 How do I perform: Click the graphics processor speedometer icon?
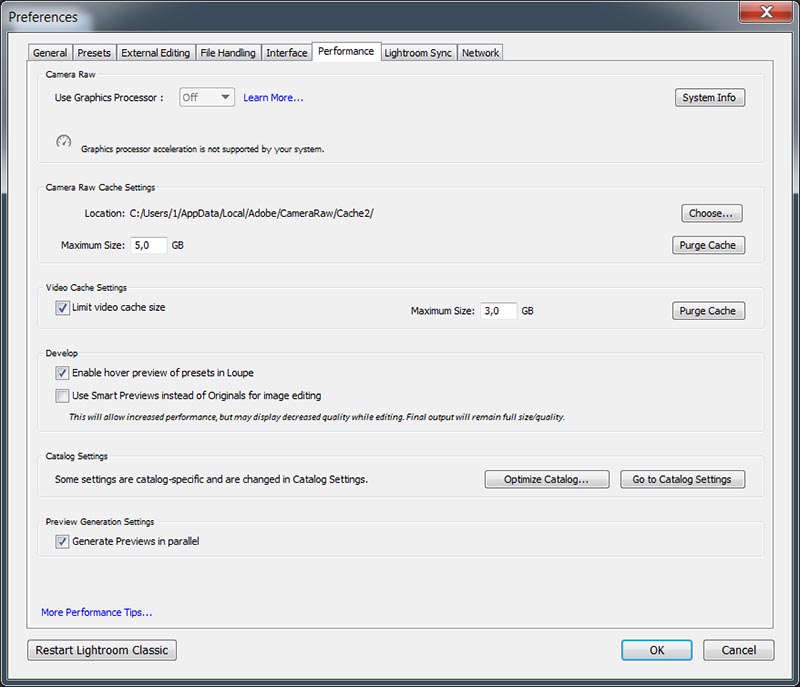point(63,141)
